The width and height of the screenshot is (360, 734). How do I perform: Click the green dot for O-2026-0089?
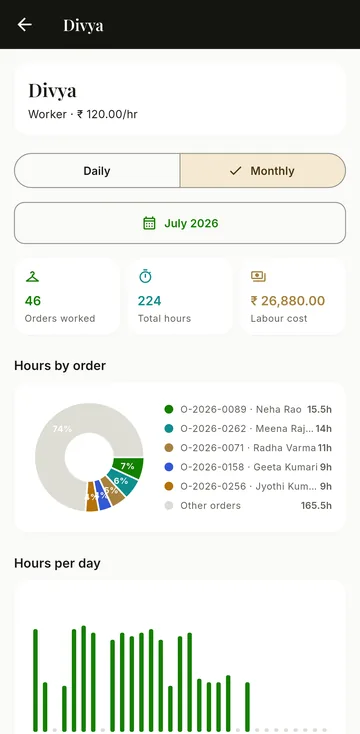pos(169,410)
